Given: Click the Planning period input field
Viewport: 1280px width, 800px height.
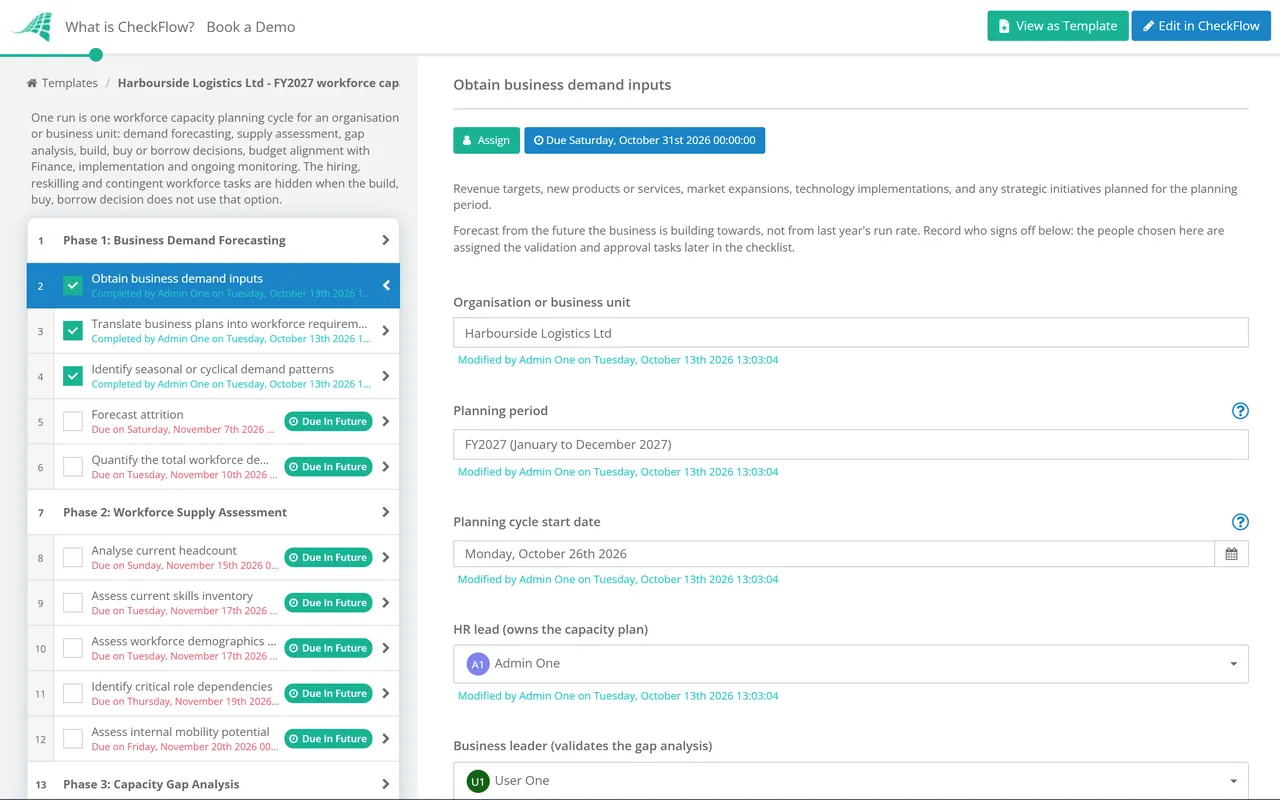Looking at the screenshot, I should point(851,445).
